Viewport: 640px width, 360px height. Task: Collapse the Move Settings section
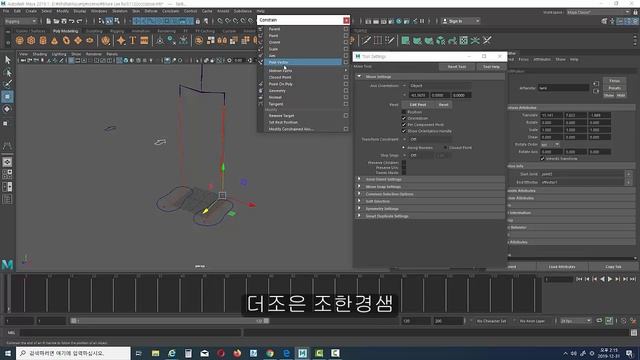(359, 76)
